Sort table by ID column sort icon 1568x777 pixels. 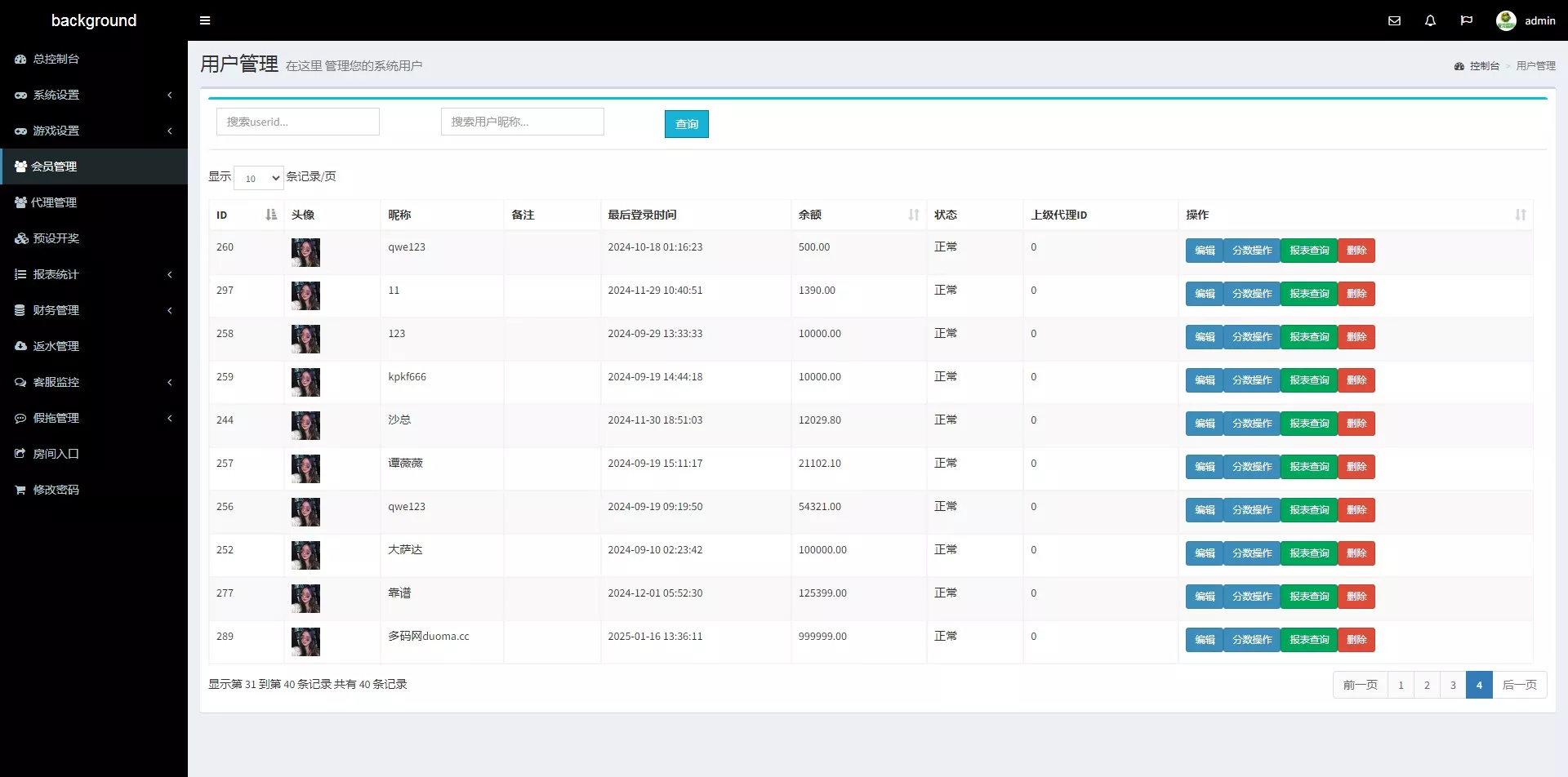(x=271, y=215)
